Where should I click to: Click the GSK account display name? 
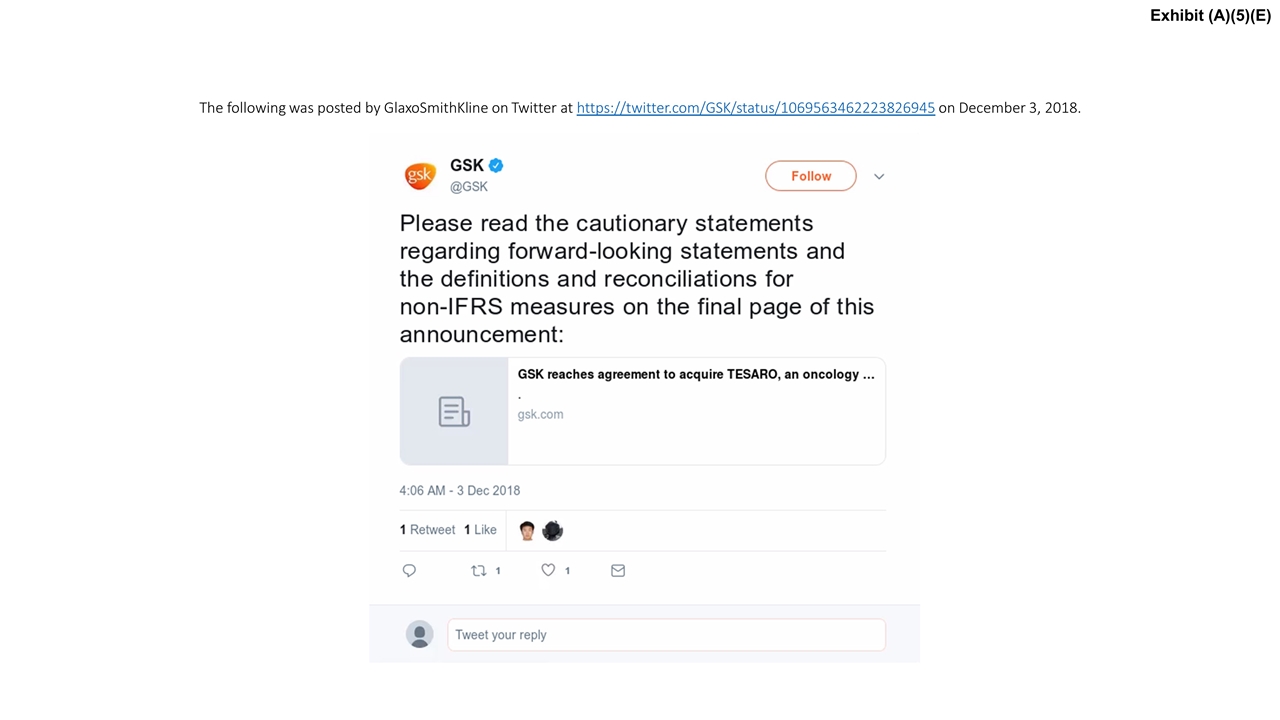point(466,166)
